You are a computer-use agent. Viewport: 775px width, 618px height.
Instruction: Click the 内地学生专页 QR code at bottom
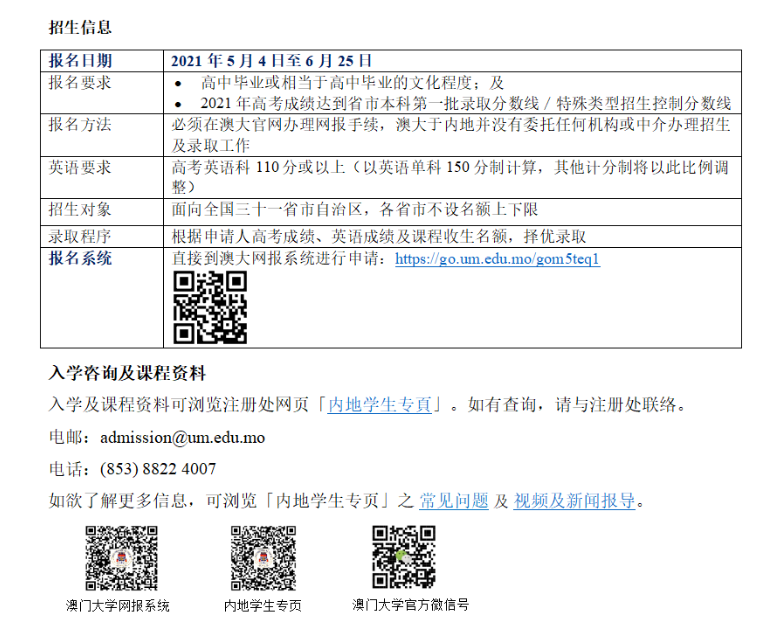263,558
